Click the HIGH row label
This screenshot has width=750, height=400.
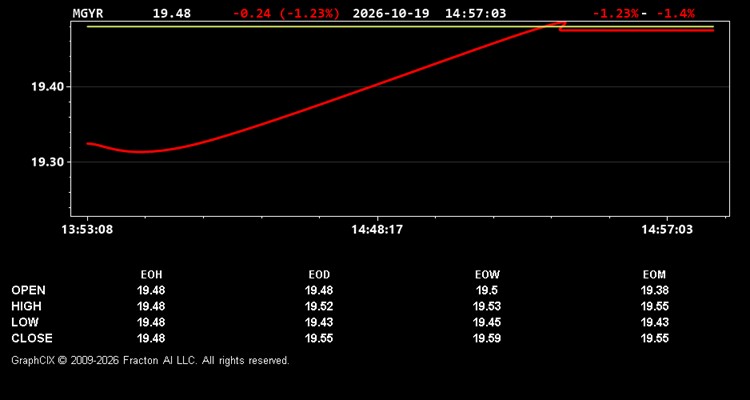click(x=26, y=306)
